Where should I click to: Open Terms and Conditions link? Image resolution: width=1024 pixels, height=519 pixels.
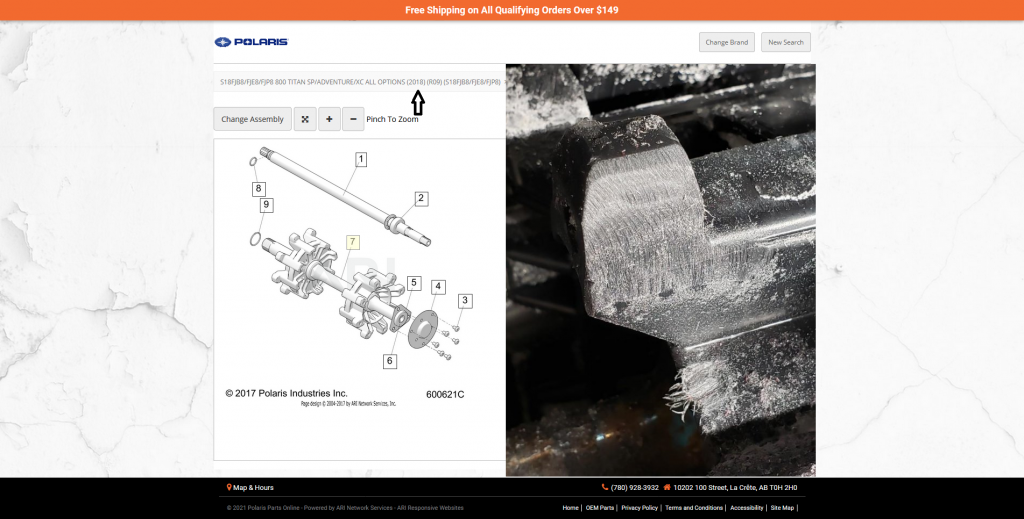click(x=694, y=508)
